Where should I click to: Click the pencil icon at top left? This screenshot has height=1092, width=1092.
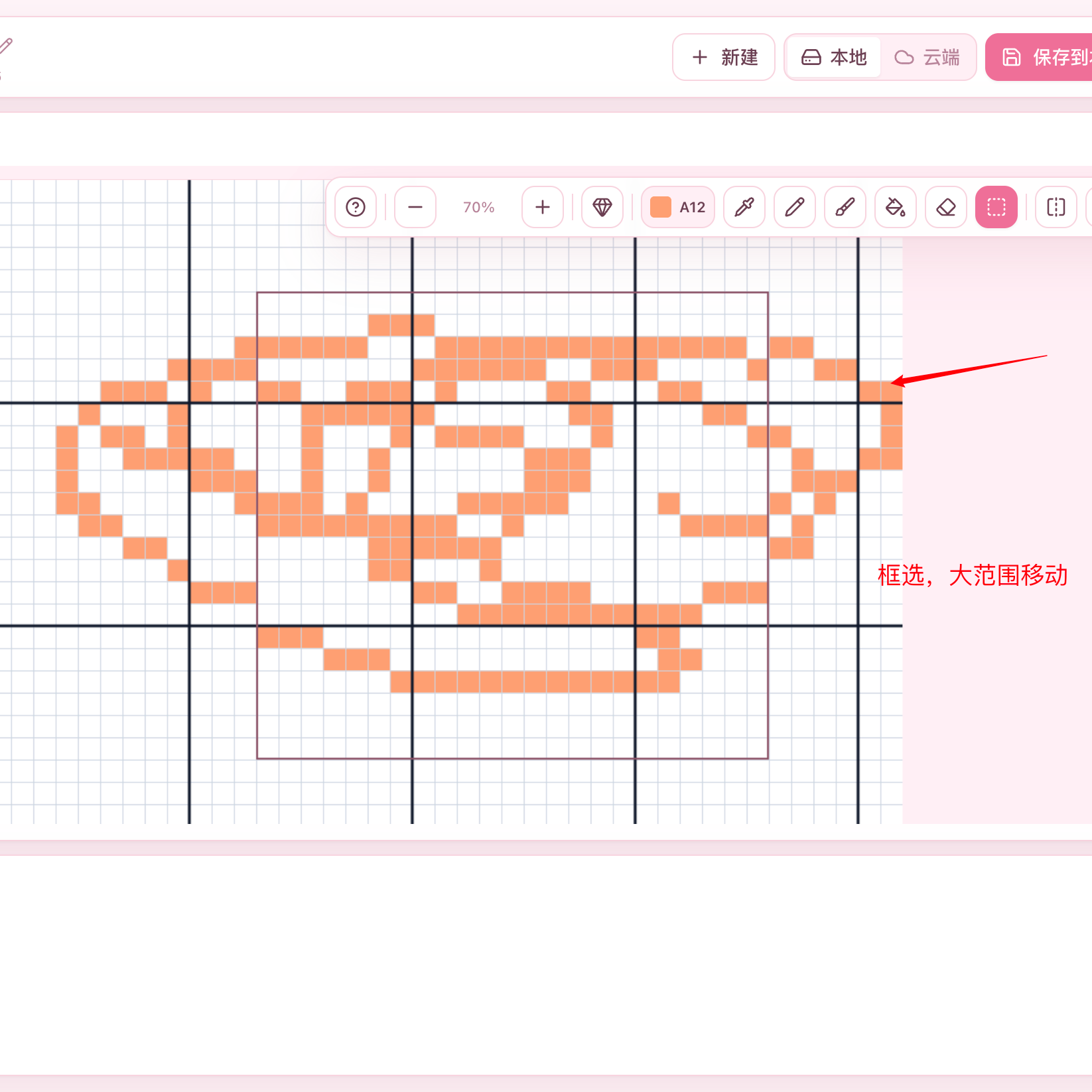(5, 46)
